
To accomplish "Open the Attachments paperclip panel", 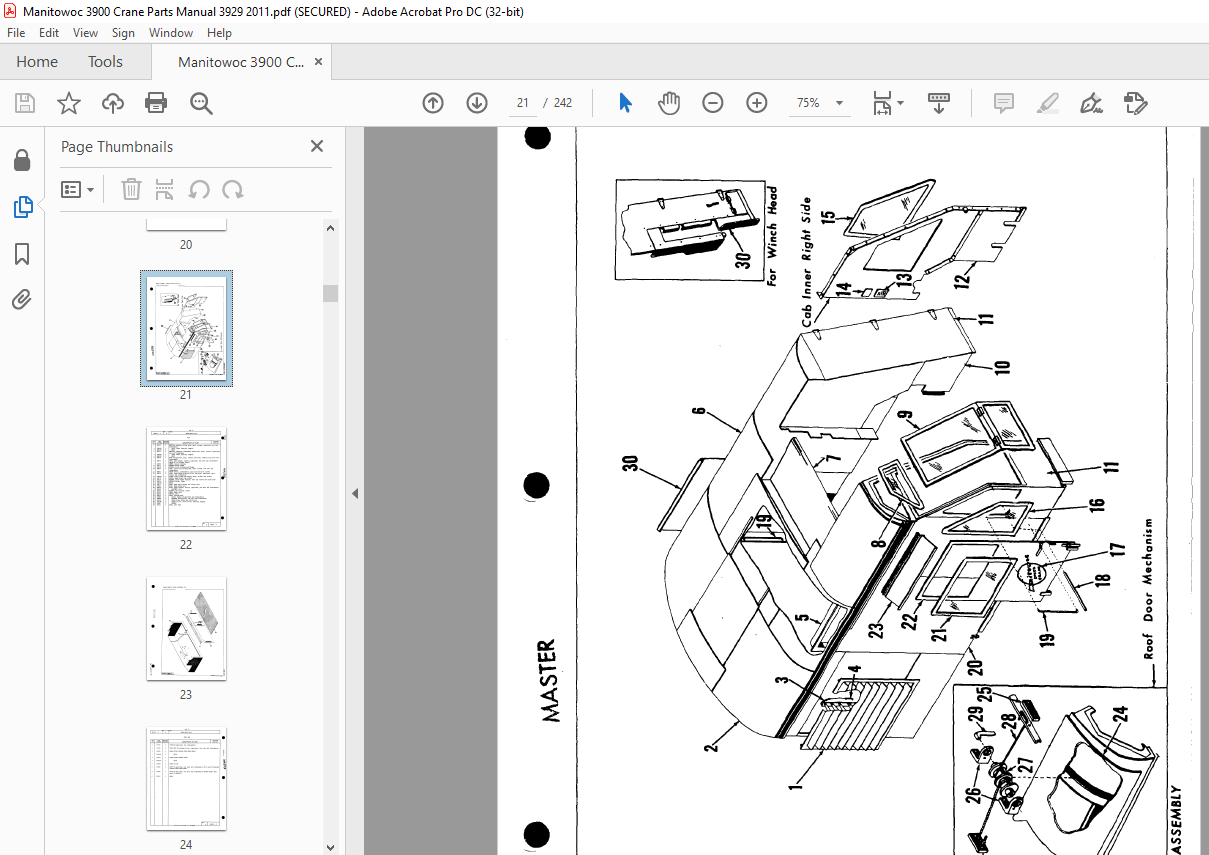I will click(x=22, y=299).
